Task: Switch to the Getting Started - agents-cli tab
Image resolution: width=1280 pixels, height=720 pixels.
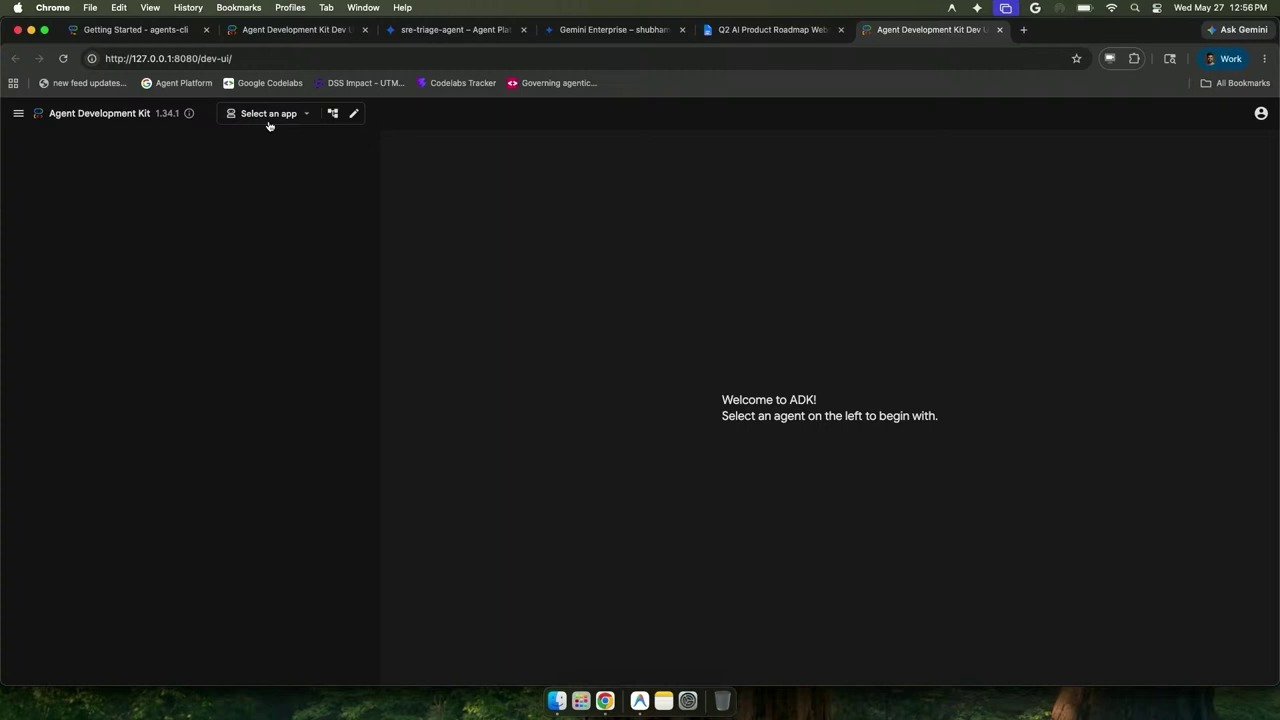Action: (136, 30)
